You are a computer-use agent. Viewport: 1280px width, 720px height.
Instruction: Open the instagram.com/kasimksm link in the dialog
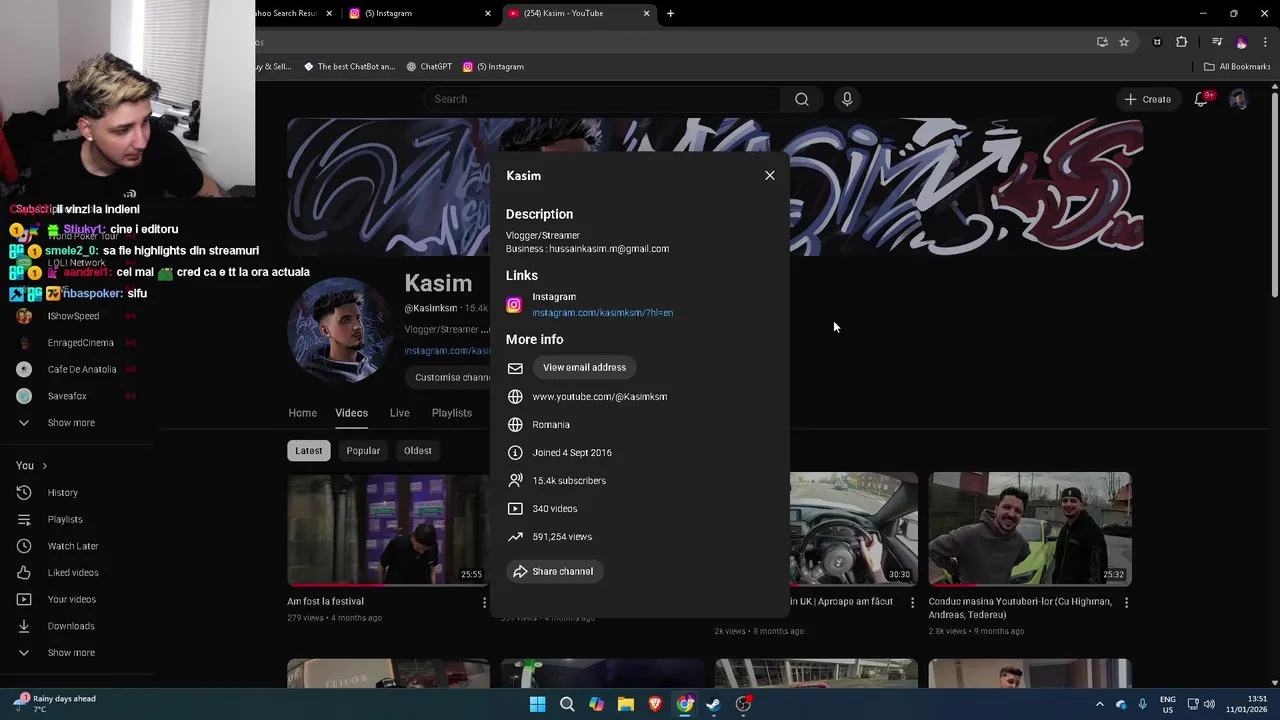(x=602, y=313)
